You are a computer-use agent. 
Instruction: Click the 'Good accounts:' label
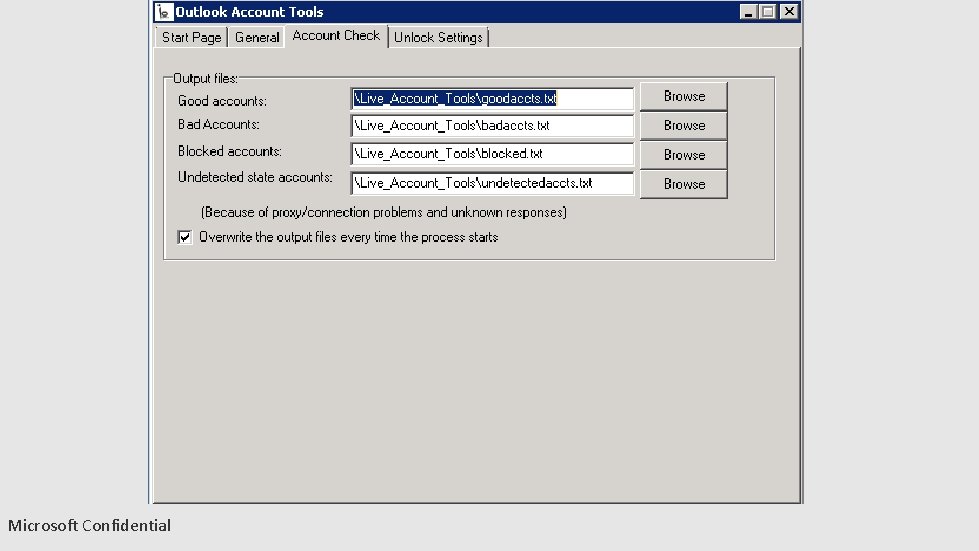click(222, 101)
